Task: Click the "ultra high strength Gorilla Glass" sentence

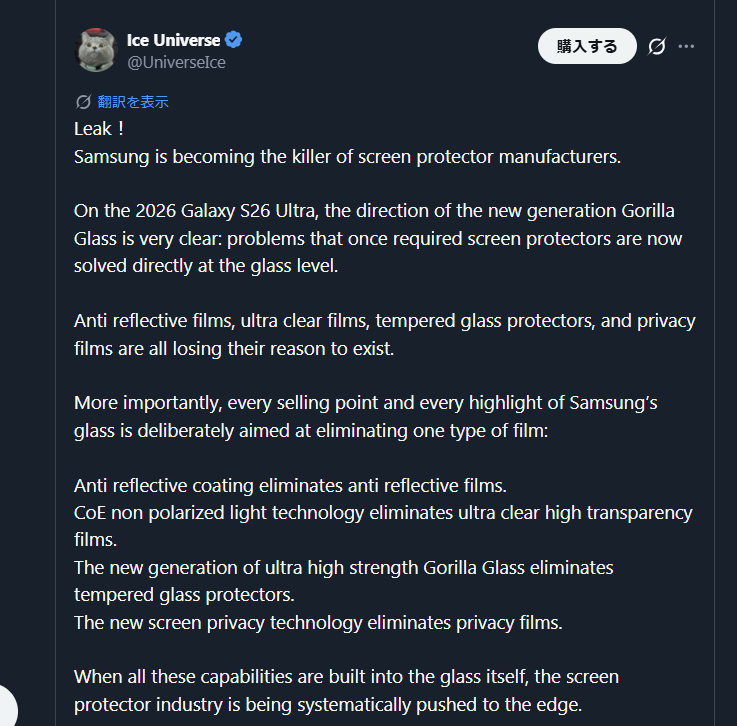Action: pos(343,568)
